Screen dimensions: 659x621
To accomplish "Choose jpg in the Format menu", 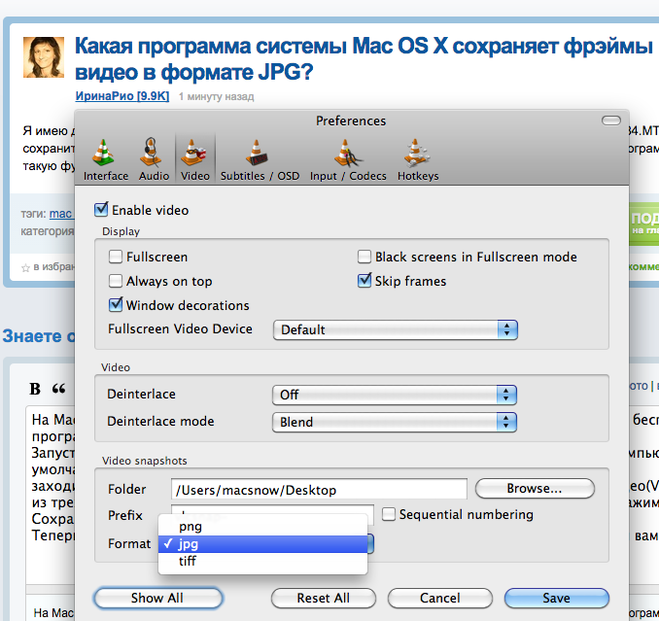I will 263,544.
